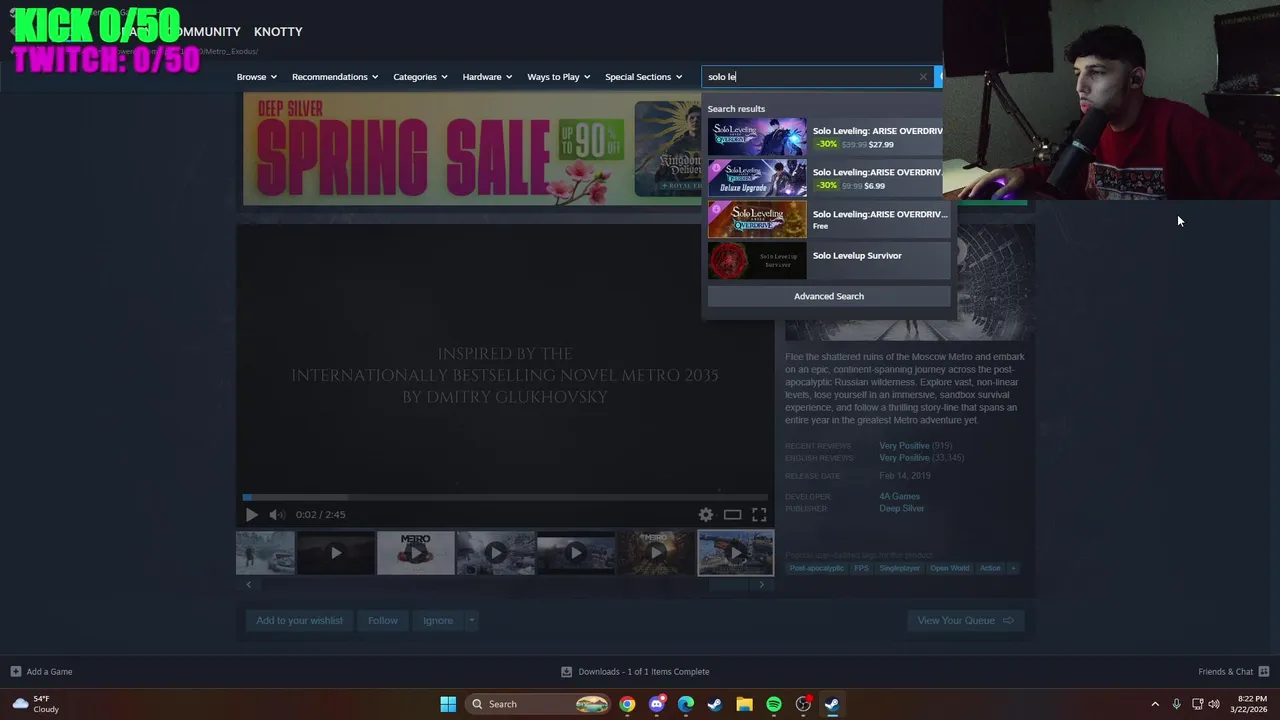Seek on the trailer progress bar

(x=505, y=497)
